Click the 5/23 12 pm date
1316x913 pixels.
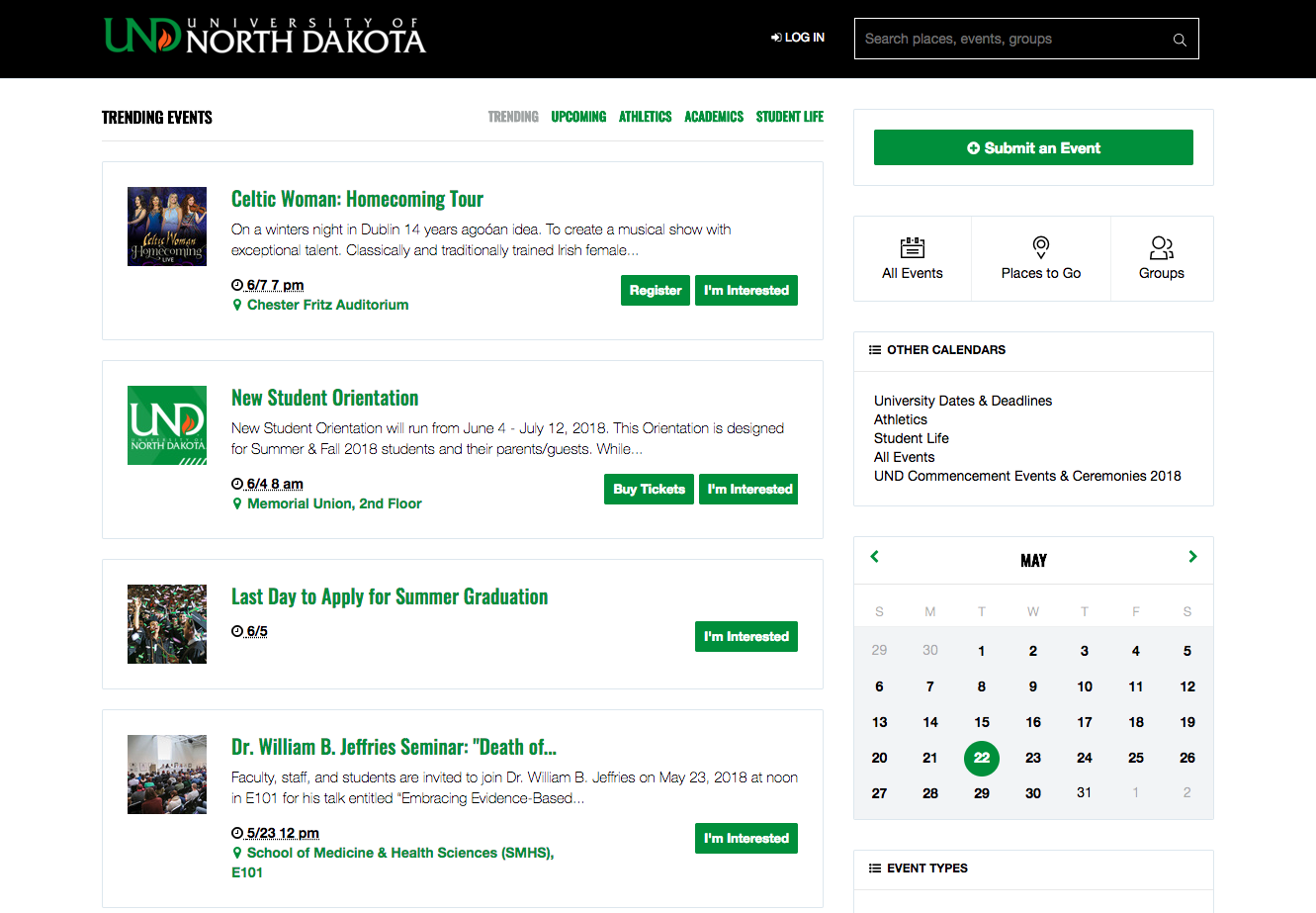pos(283,833)
